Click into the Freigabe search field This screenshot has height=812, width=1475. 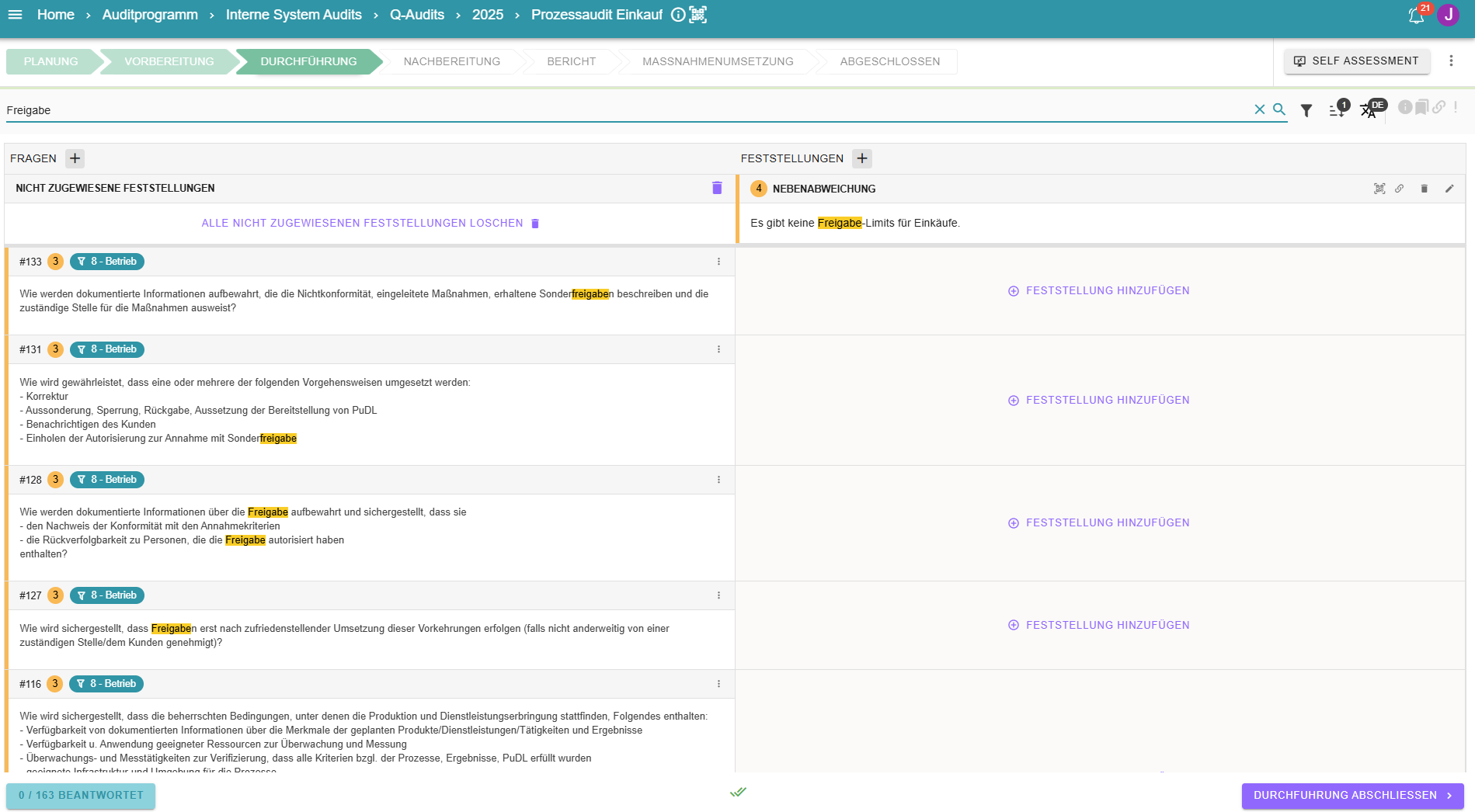pos(621,110)
